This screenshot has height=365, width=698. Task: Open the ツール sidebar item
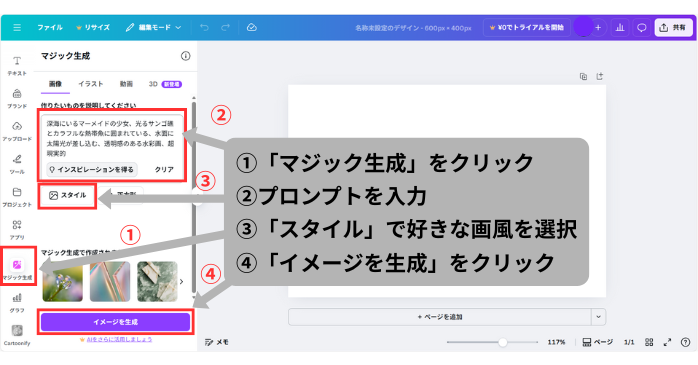coord(17,164)
